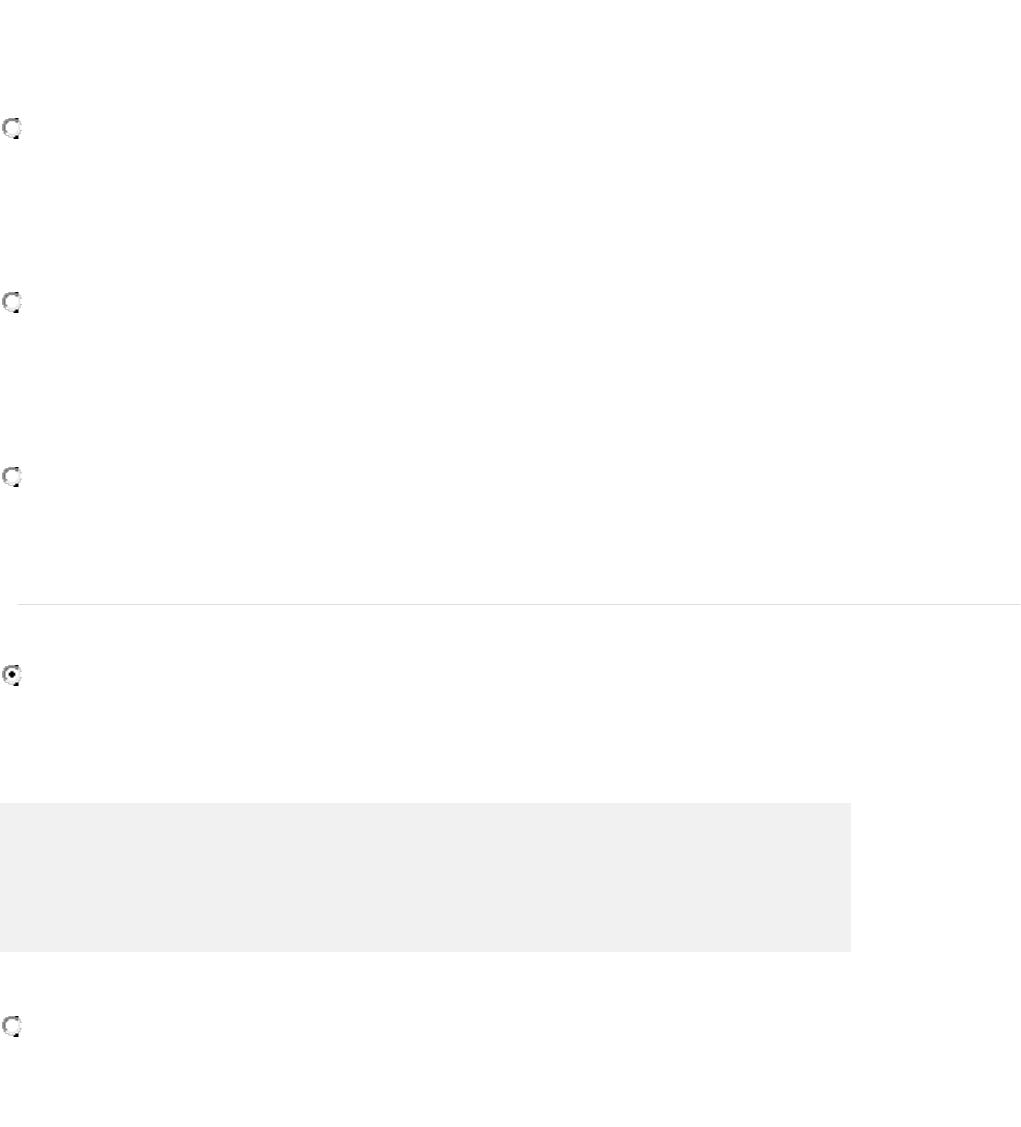Image resolution: width=1021 pixels, height=1127 pixels.
Task: Click the currently selected radio button
Action: [12, 676]
